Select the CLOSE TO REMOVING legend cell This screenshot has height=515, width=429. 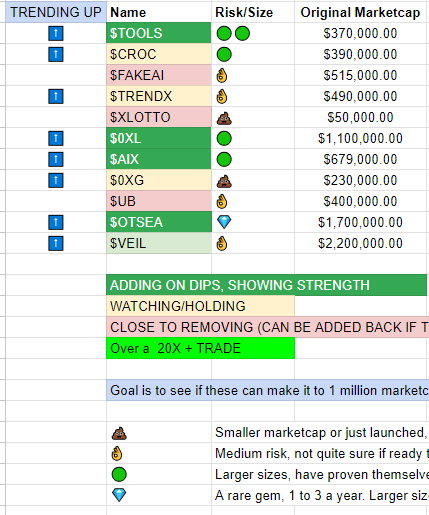(268, 327)
